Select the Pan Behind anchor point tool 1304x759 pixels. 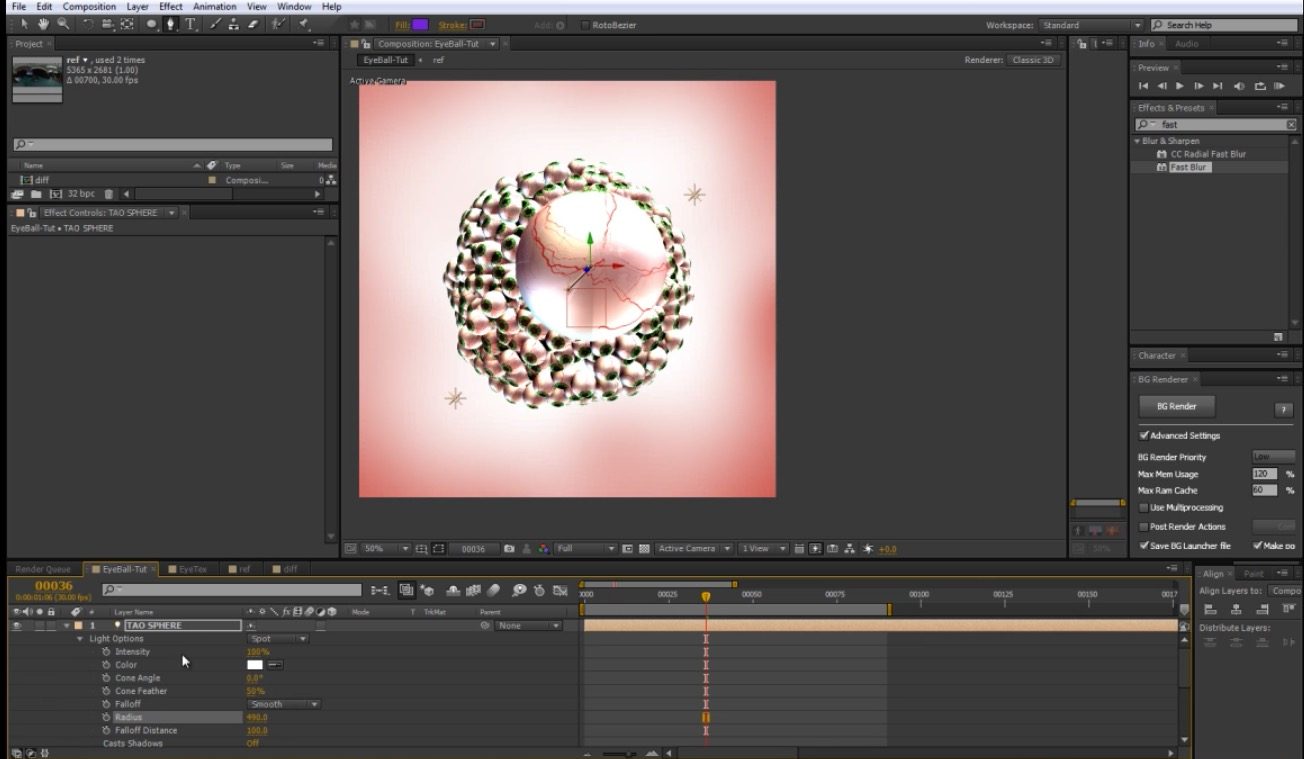(x=127, y=24)
